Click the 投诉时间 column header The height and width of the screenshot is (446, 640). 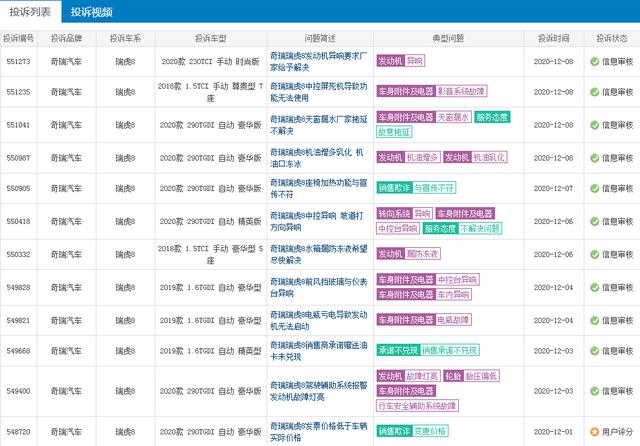(x=553, y=37)
